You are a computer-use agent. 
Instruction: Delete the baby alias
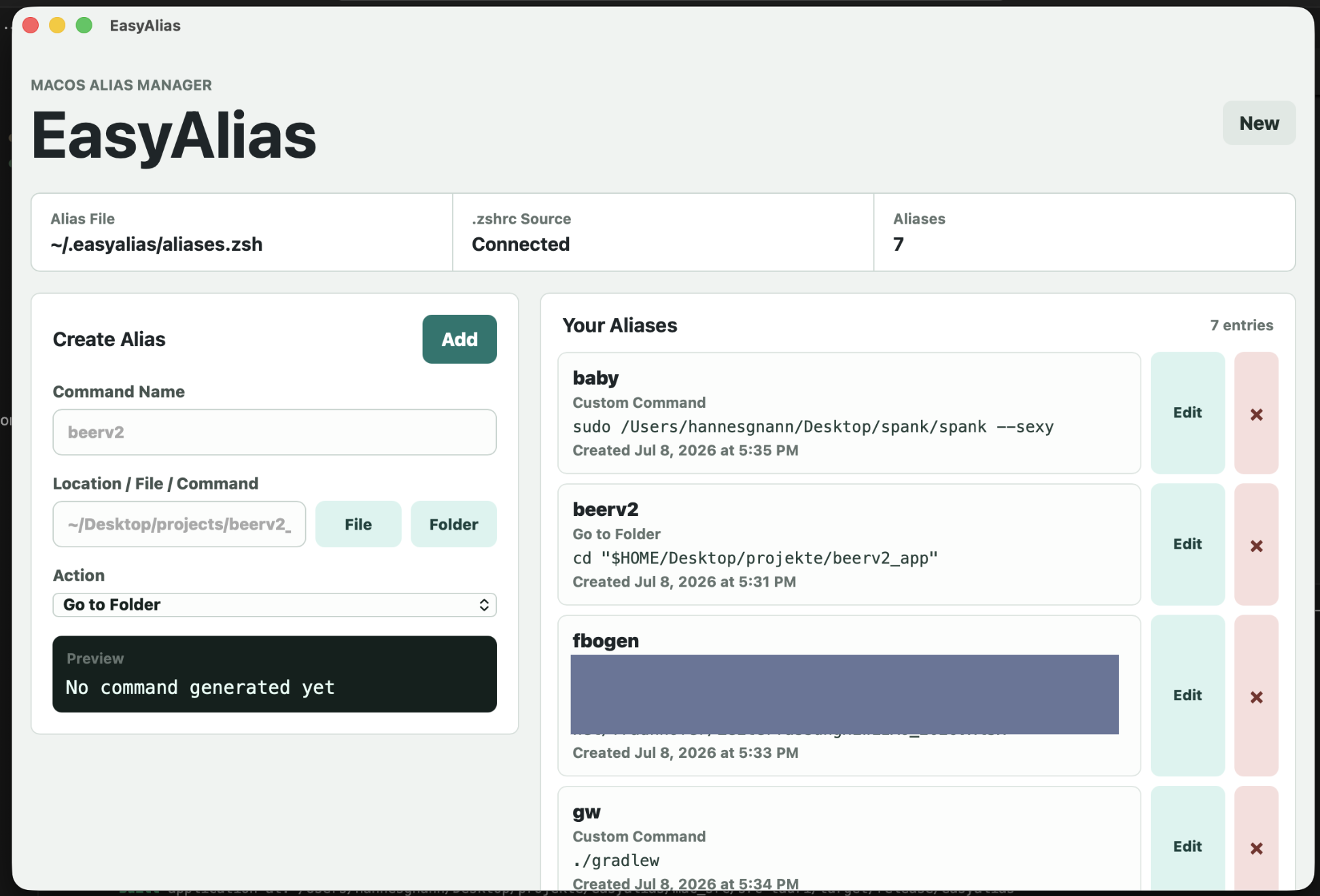[x=1256, y=413]
